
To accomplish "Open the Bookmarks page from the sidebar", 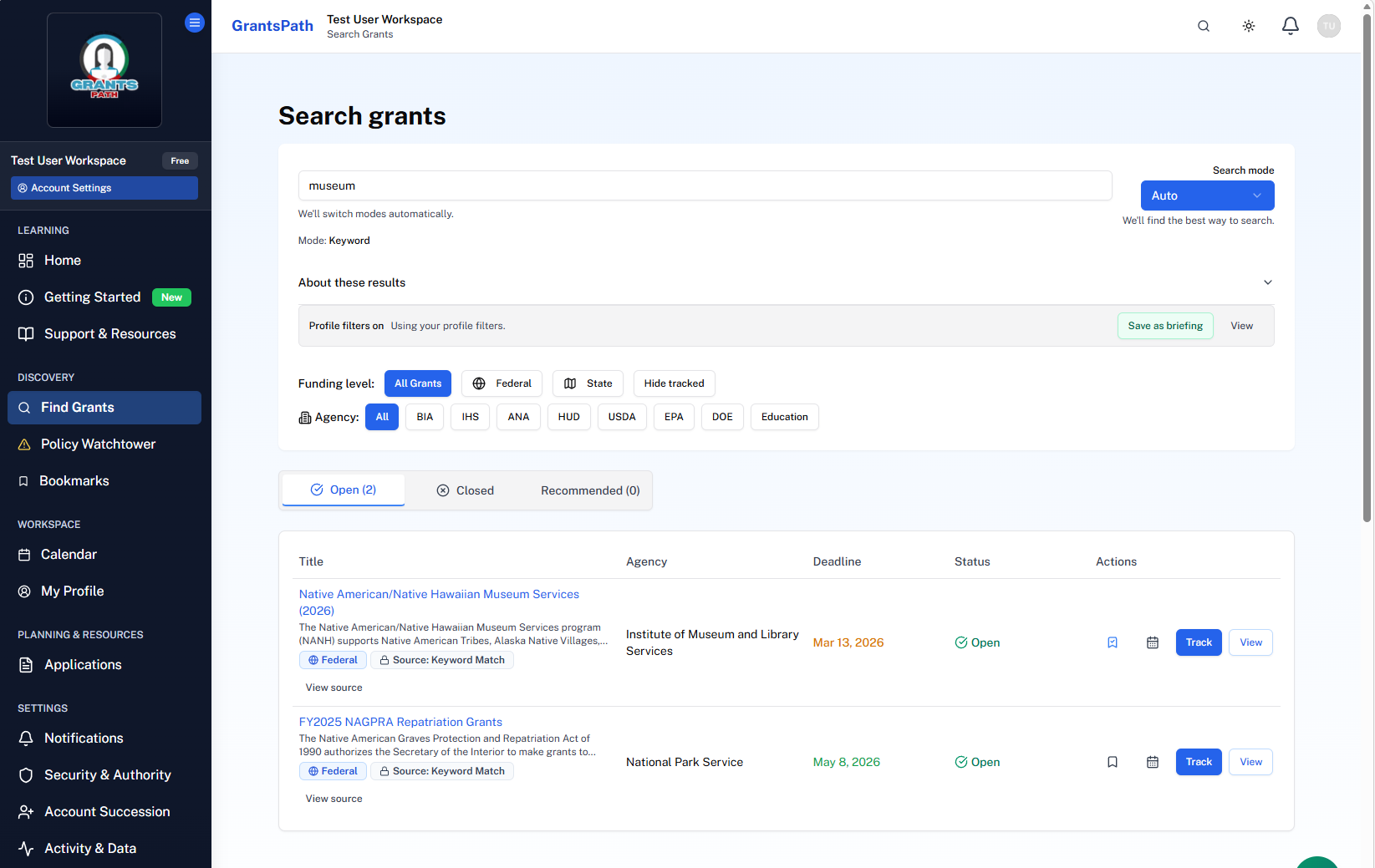I will click(x=74, y=480).
